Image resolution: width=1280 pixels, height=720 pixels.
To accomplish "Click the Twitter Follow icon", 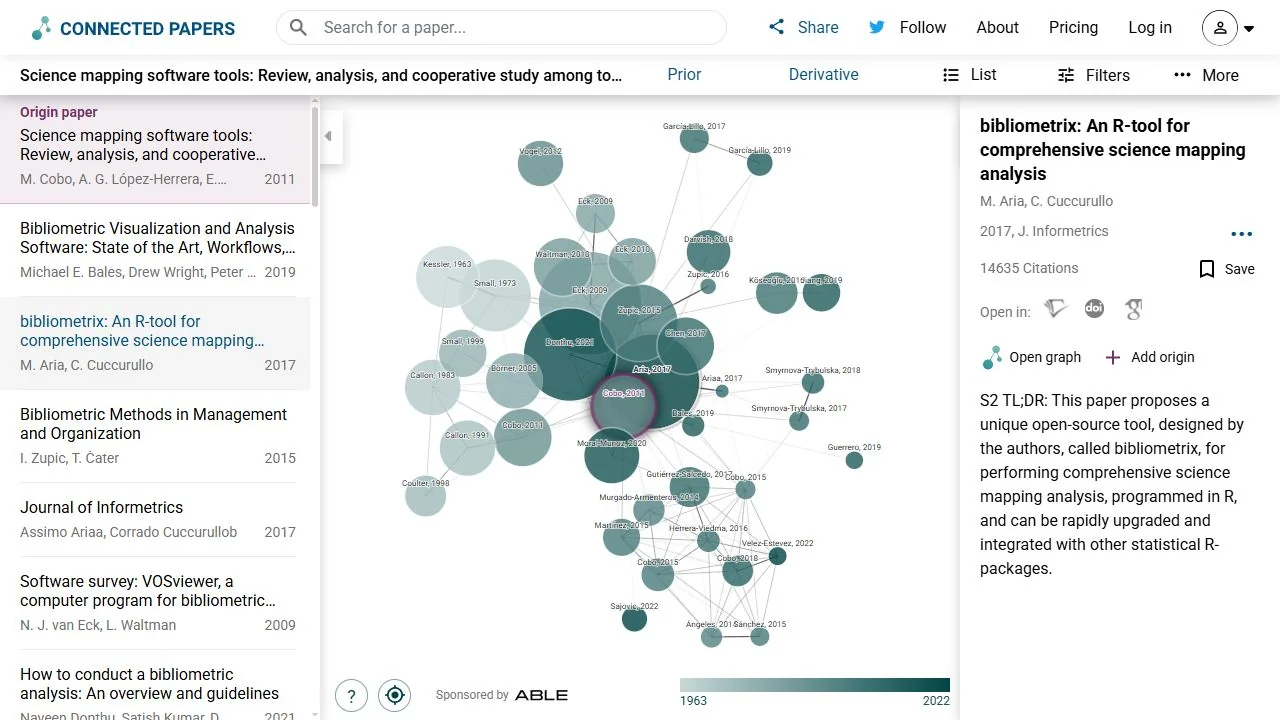I will (x=877, y=27).
